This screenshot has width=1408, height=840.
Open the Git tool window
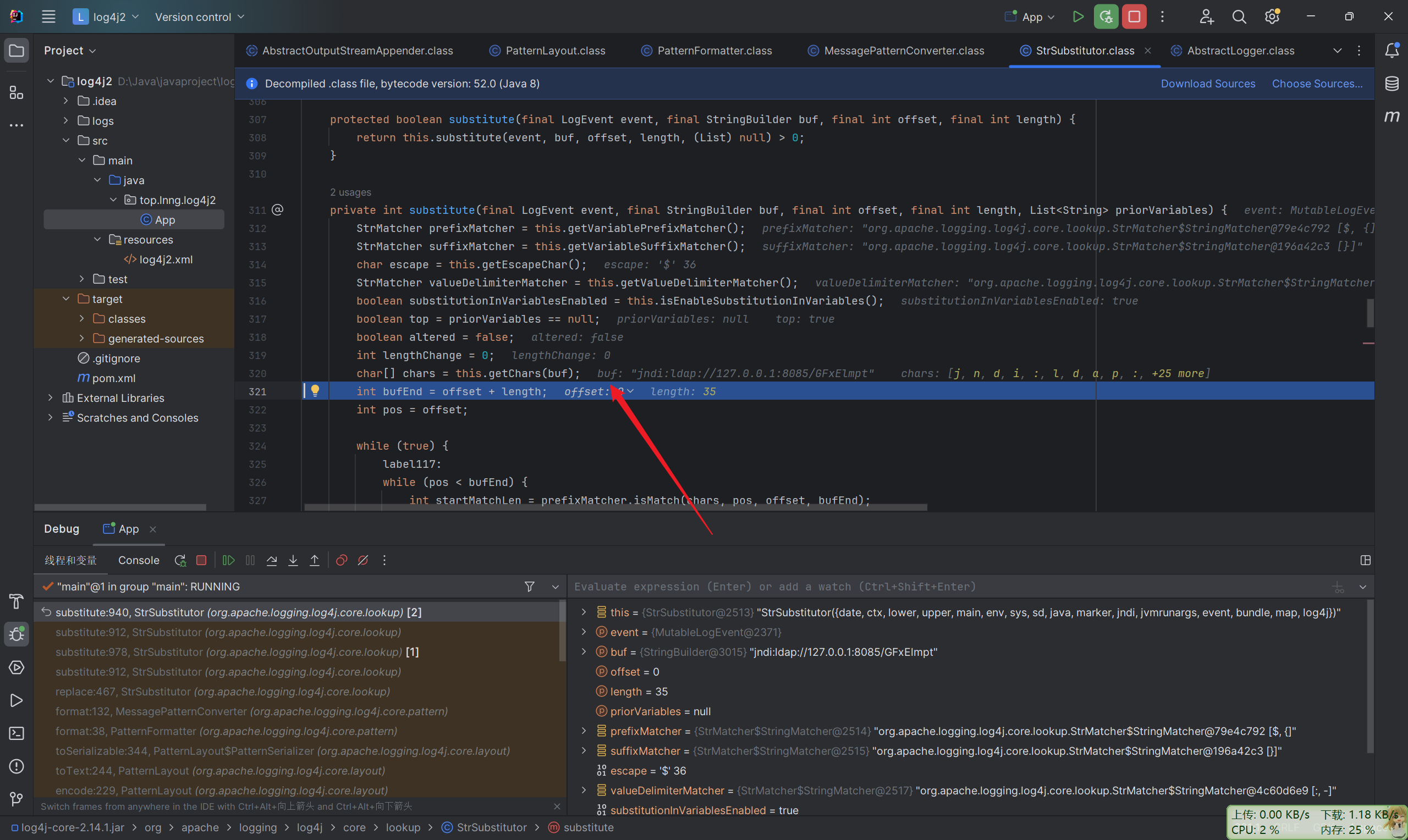point(16,799)
